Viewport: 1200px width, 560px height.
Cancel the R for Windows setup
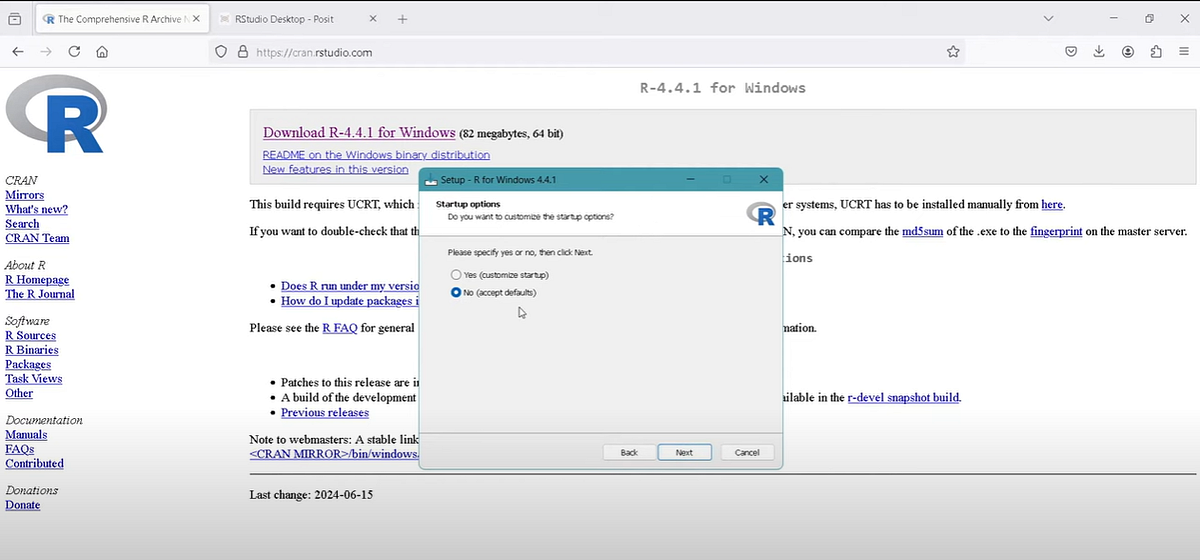747,452
